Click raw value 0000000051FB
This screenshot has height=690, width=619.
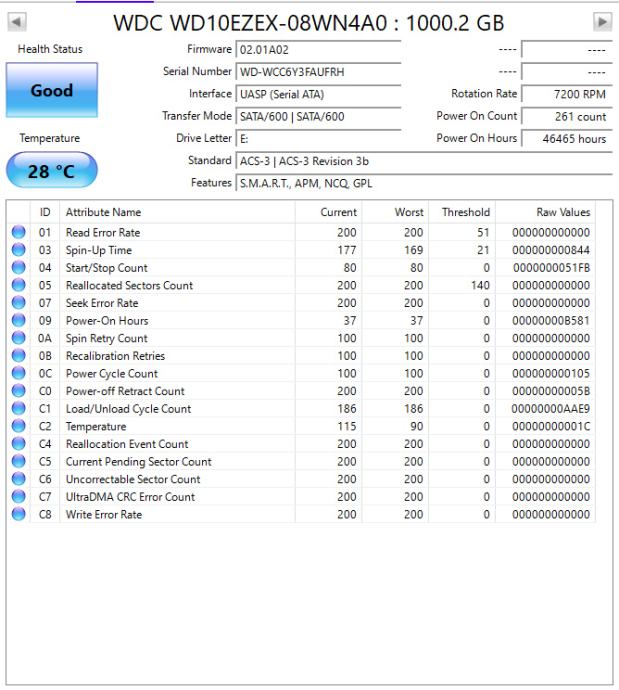[x=551, y=268]
